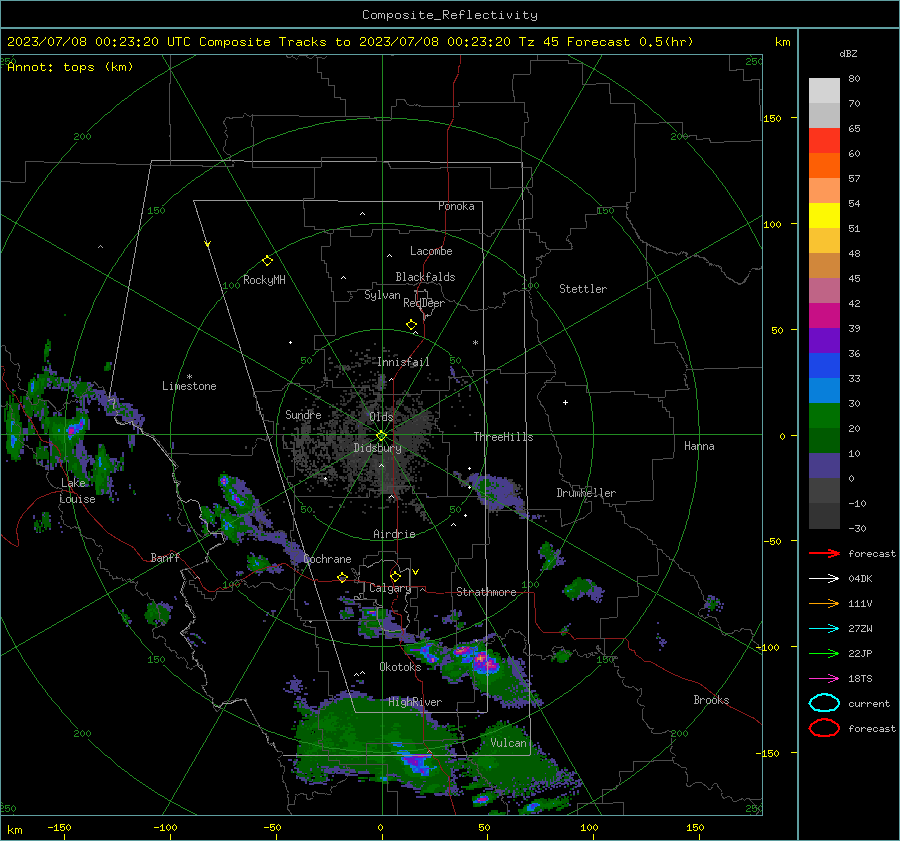Image resolution: width=900 pixels, height=841 pixels.
Task: Click the Cochrane town label
Action: click(327, 559)
